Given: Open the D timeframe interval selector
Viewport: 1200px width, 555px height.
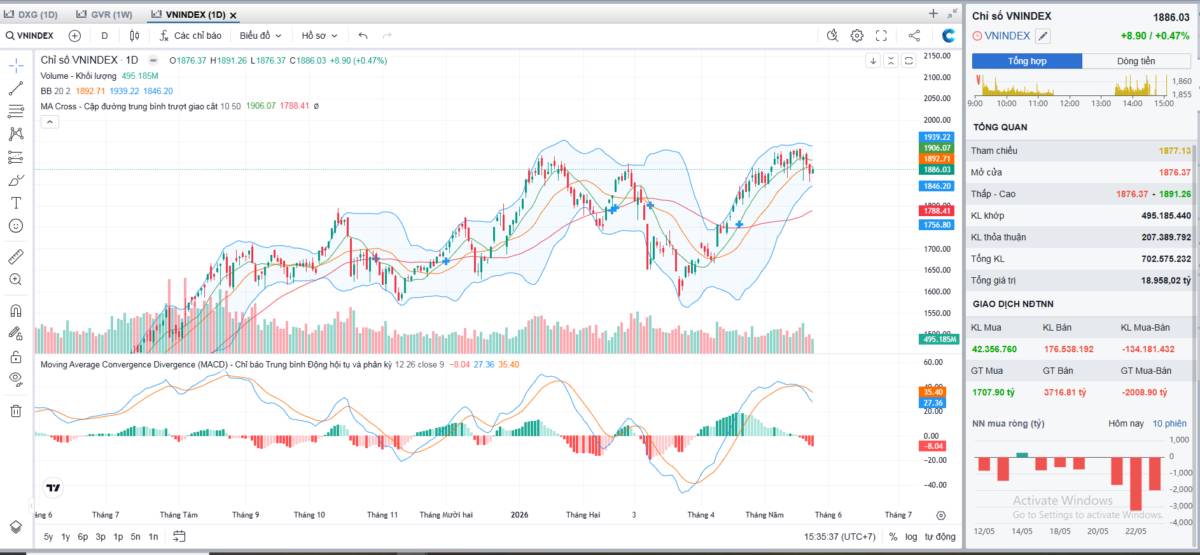Looking at the screenshot, I should [x=104, y=35].
